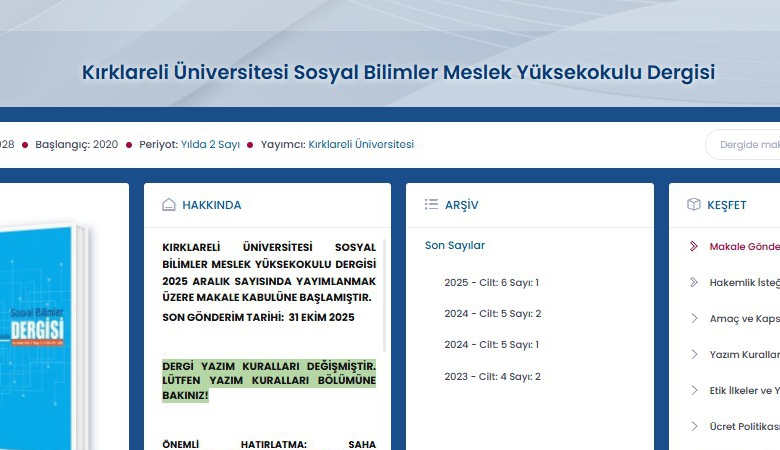Image resolution: width=780 pixels, height=450 pixels.
Task: Click the chevron next to Amaç ve Kapsam
Action: [x=694, y=318]
